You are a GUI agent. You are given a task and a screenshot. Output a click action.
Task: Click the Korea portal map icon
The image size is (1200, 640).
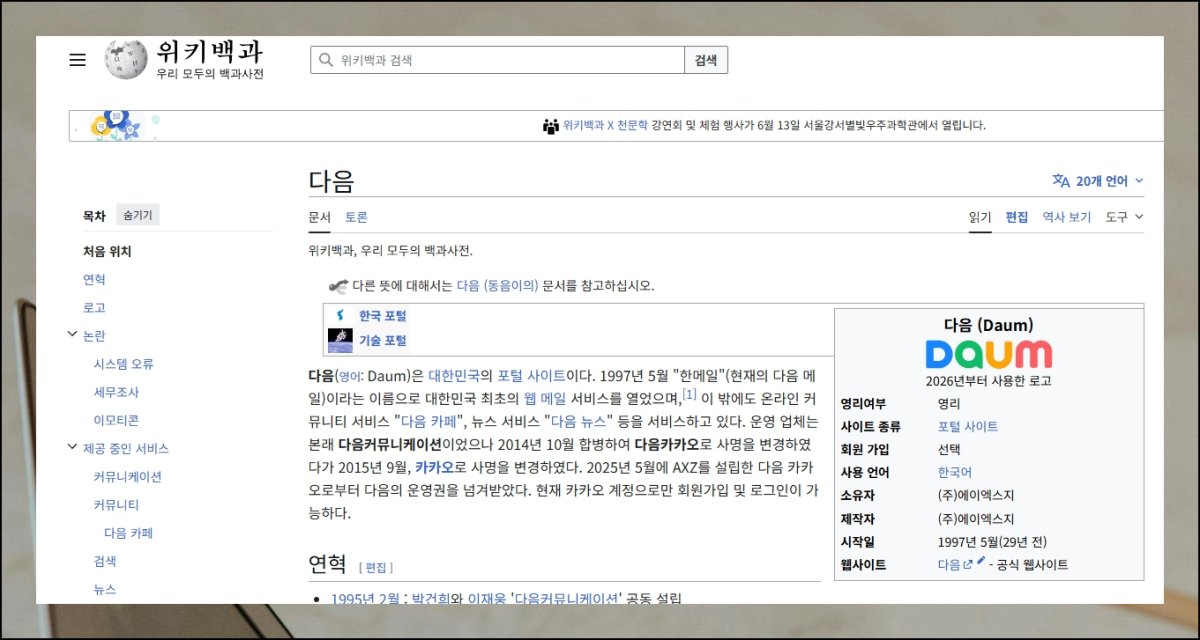pos(340,316)
